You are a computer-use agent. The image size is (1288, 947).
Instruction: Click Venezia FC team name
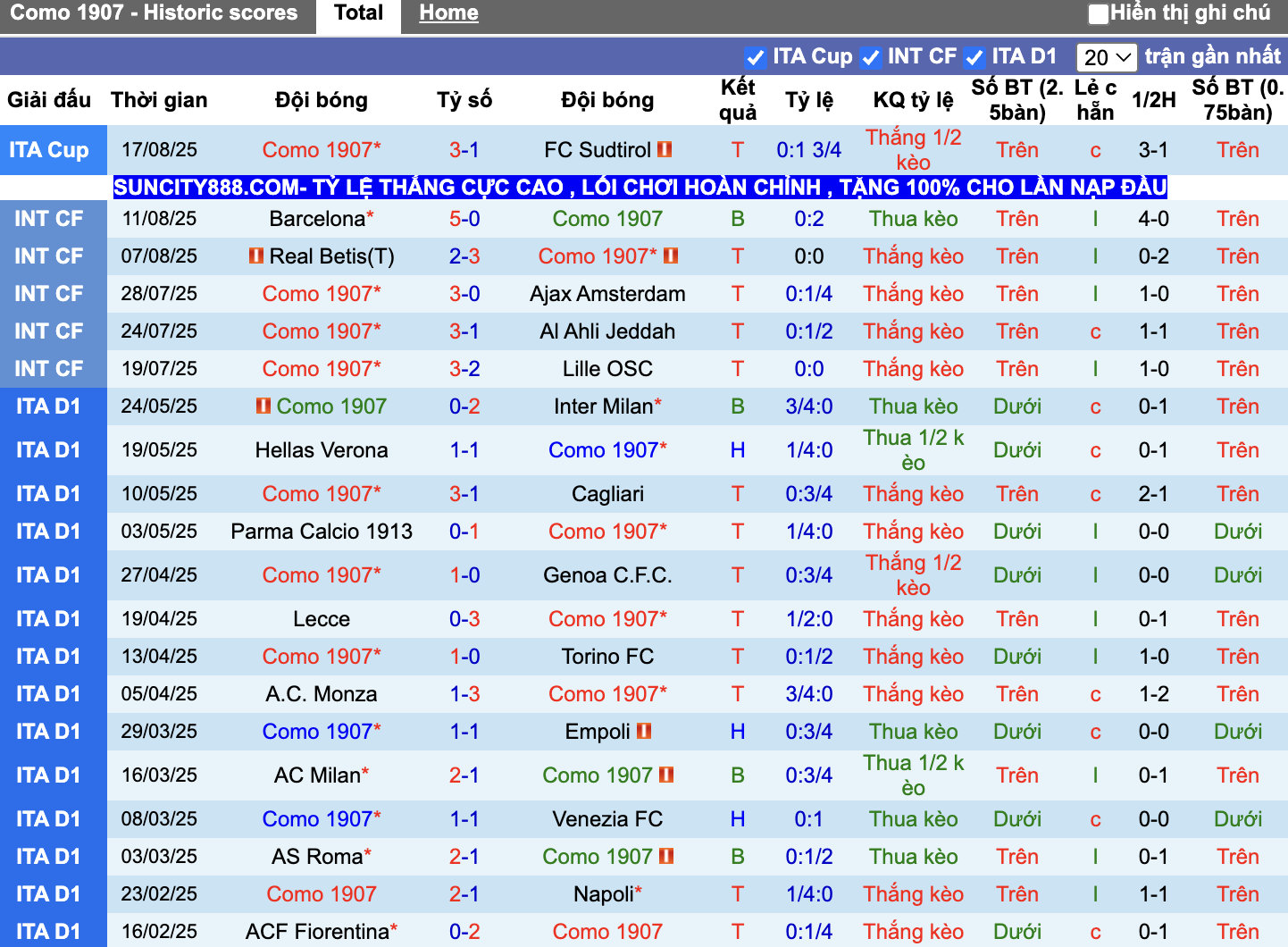coord(607,819)
